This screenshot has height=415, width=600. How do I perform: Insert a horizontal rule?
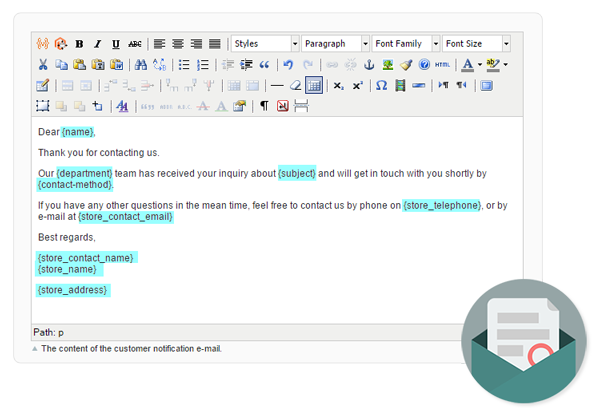tap(277, 85)
